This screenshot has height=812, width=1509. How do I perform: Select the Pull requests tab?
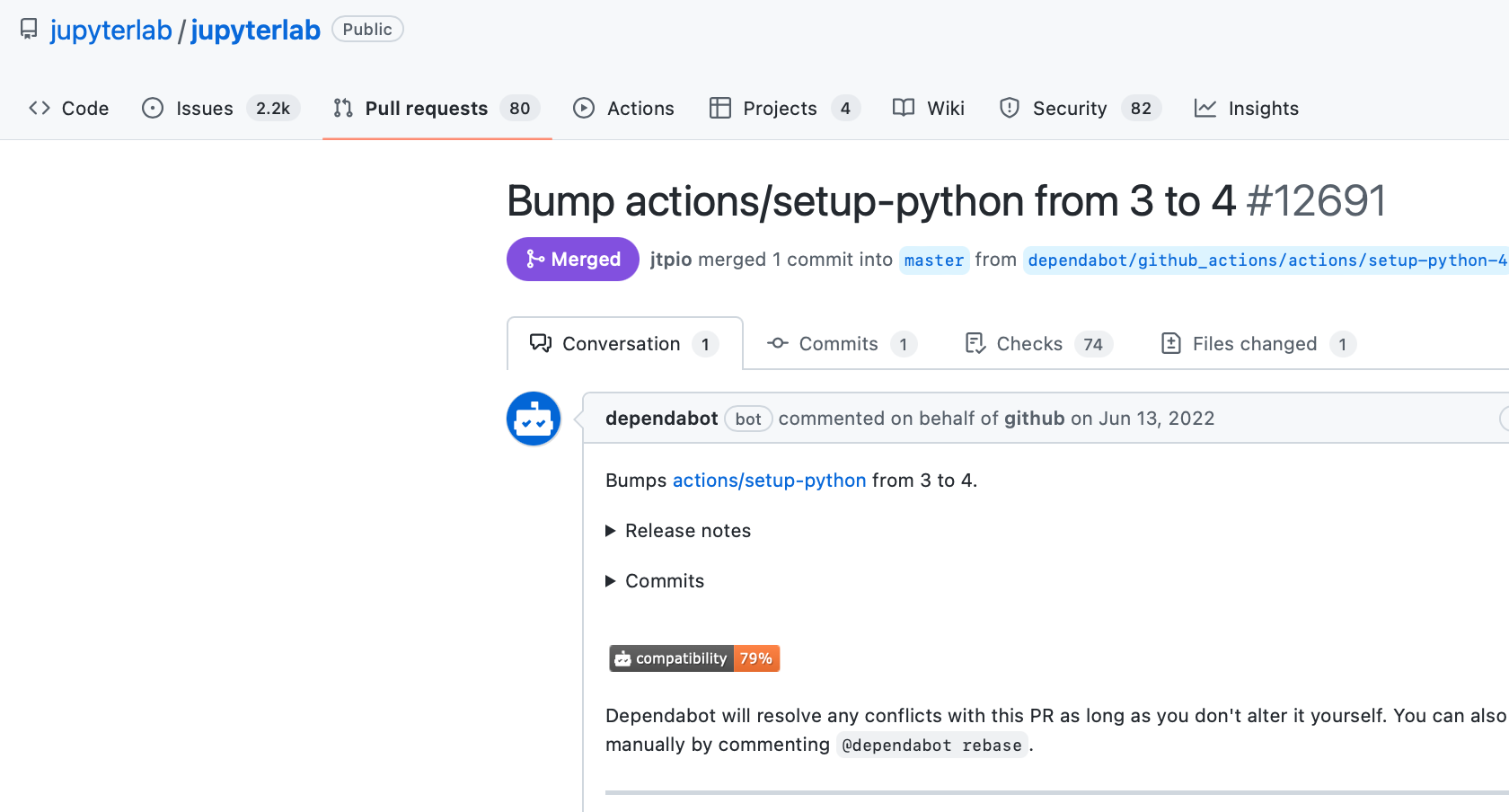pos(437,108)
